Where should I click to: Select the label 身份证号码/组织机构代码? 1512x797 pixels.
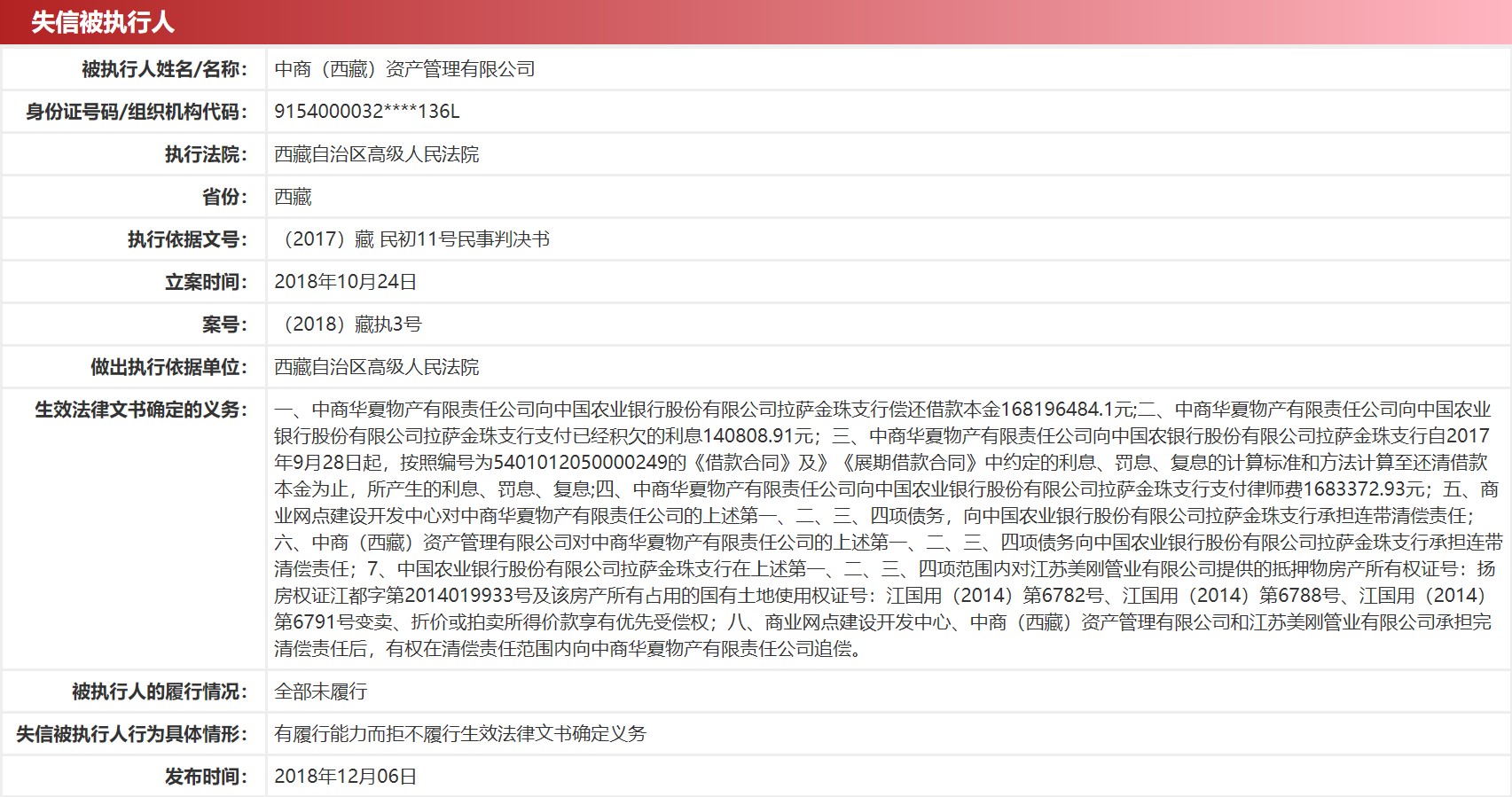(137, 112)
